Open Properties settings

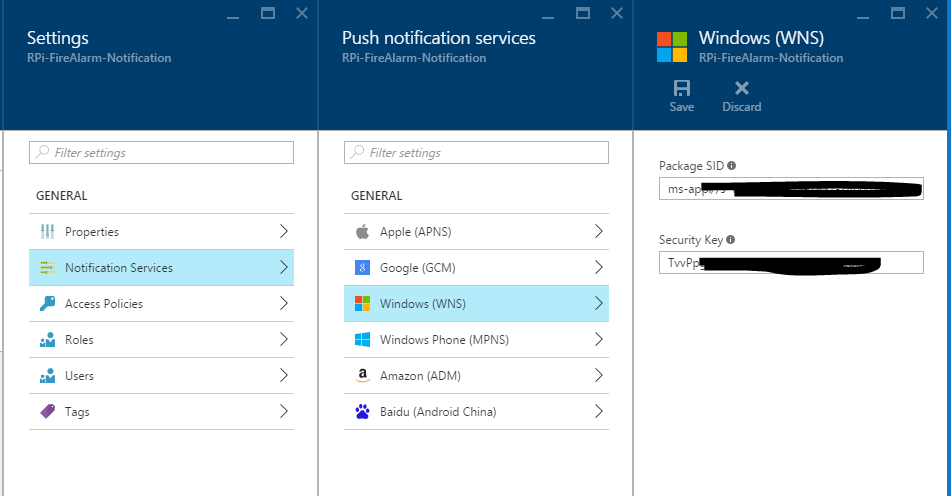tap(161, 232)
